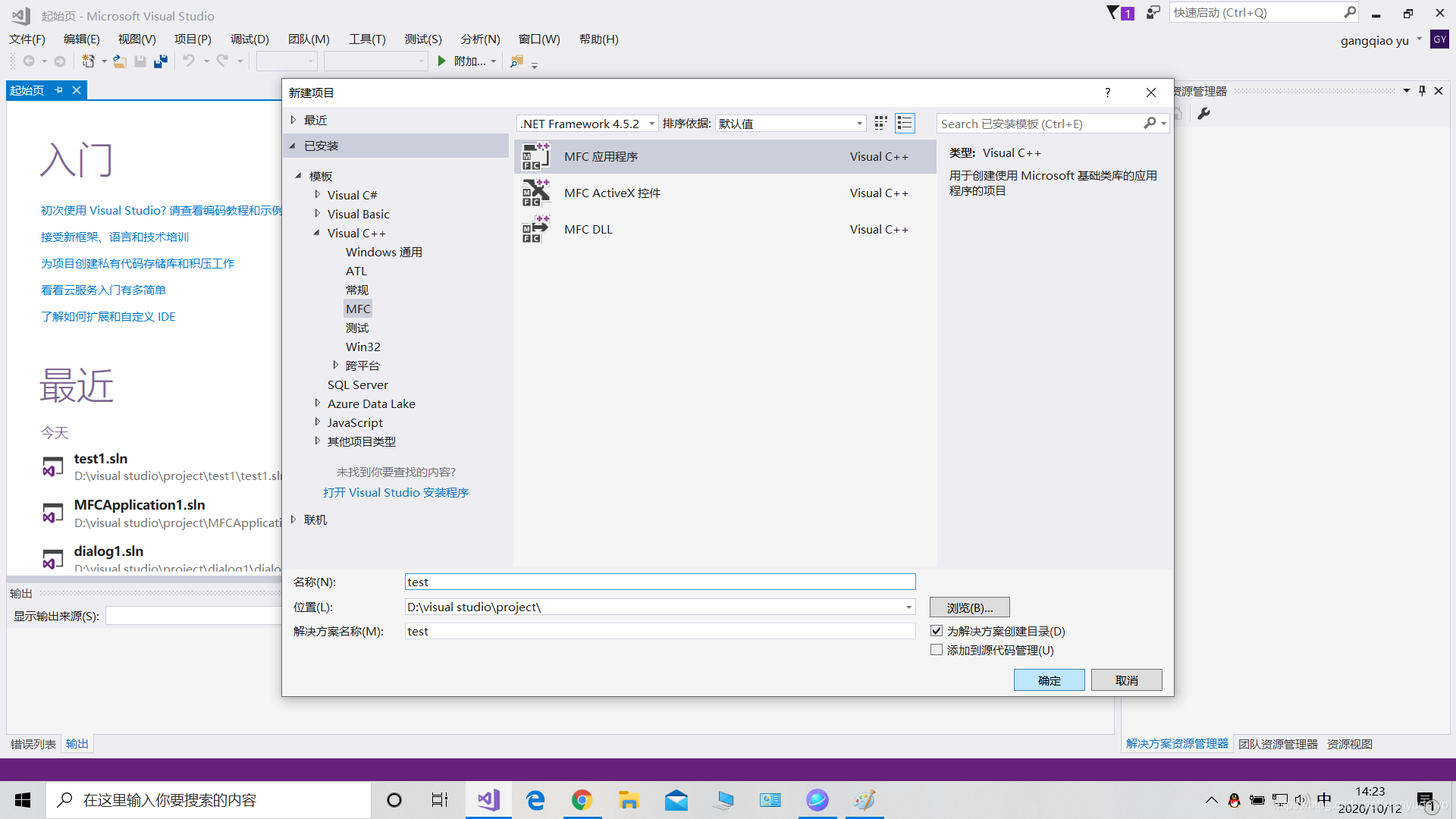1456x819 pixels.
Task: Open the 工具(T) menu
Action: [x=367, y=39]
